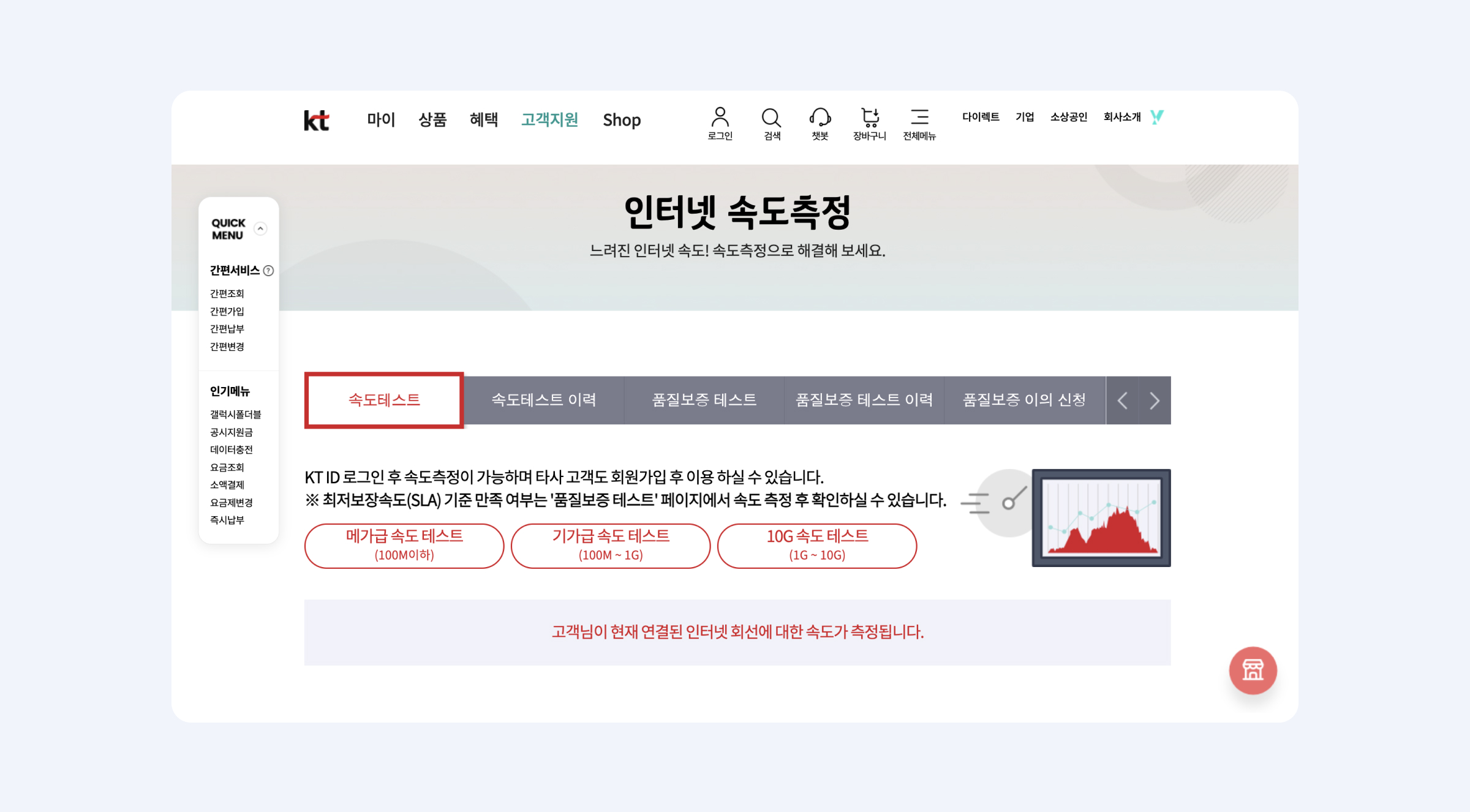Click the KT logo
1470x812 pixels.
tap(317, 120)
